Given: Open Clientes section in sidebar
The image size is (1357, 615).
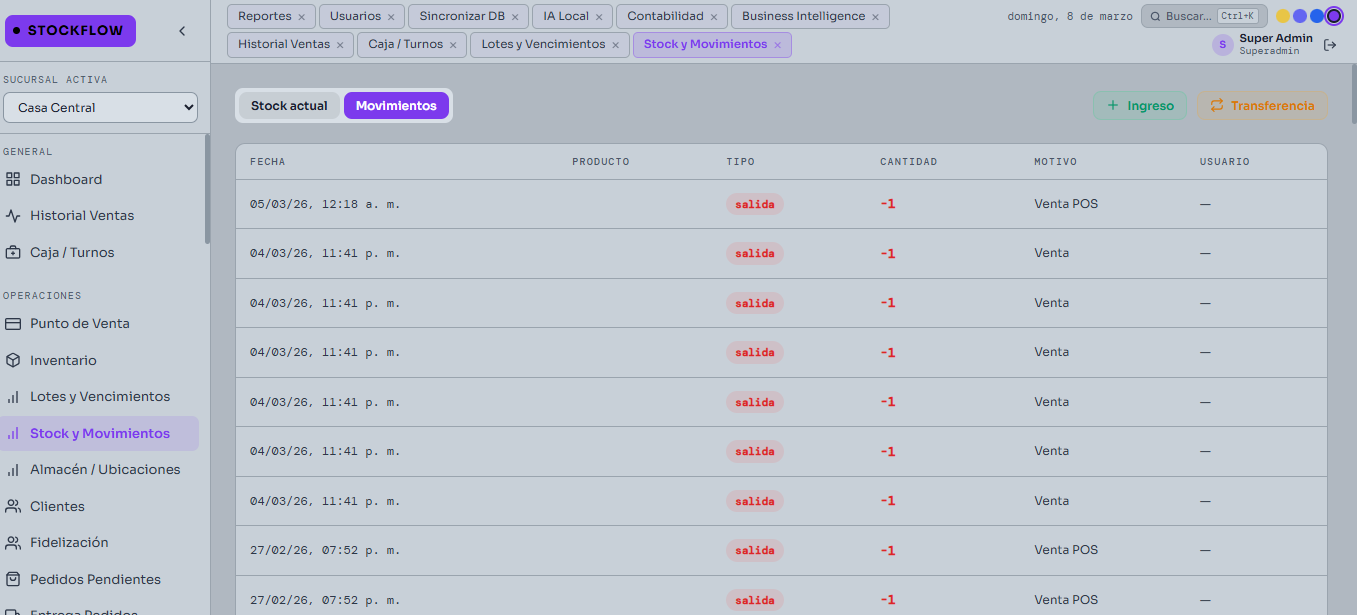Looking at the screenshot, I should pos(57,507).
